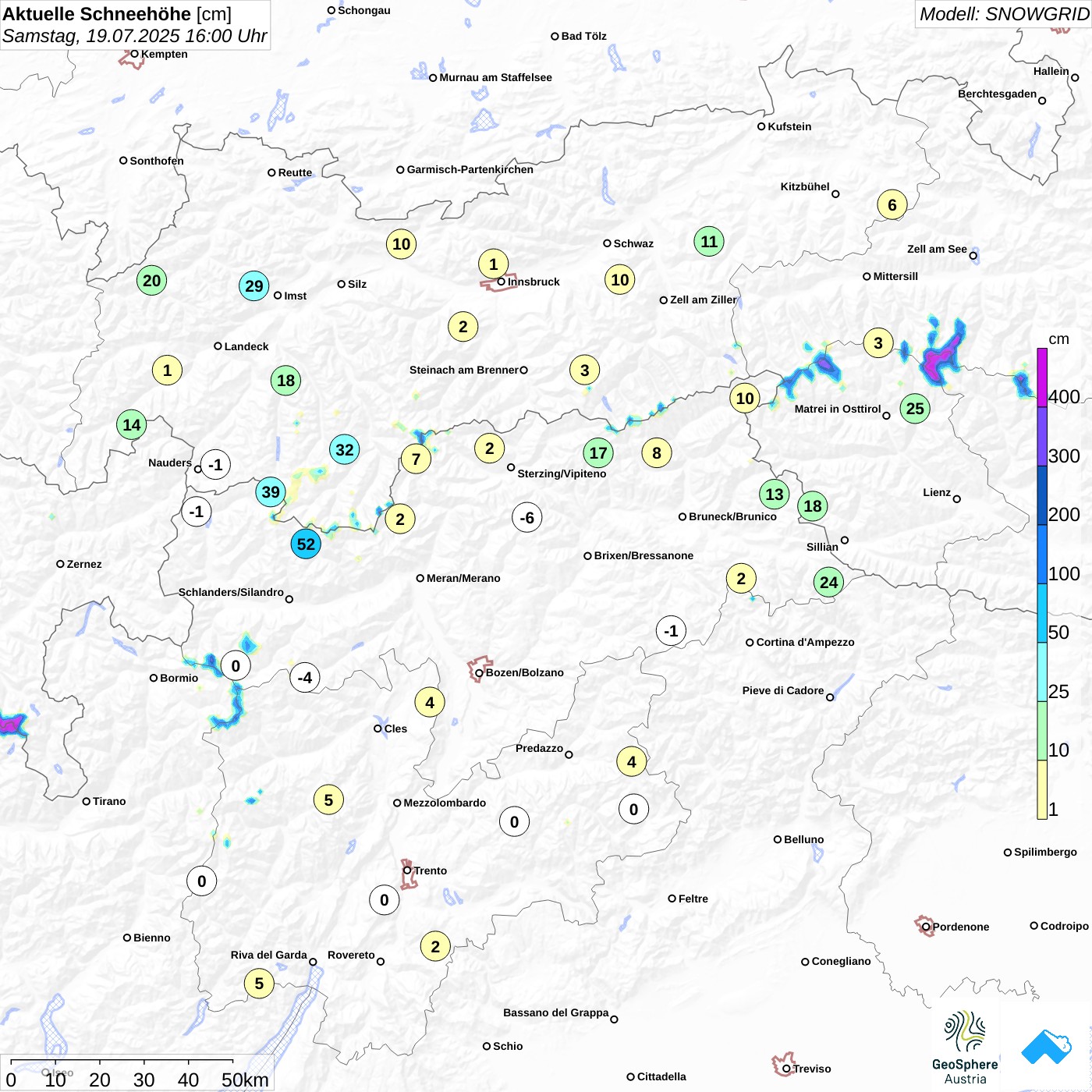The height and width of the screenshot is (1092, 1092).
Task: Select the 6 cm marker near Kitzbühel
Action: coord(892,205)
